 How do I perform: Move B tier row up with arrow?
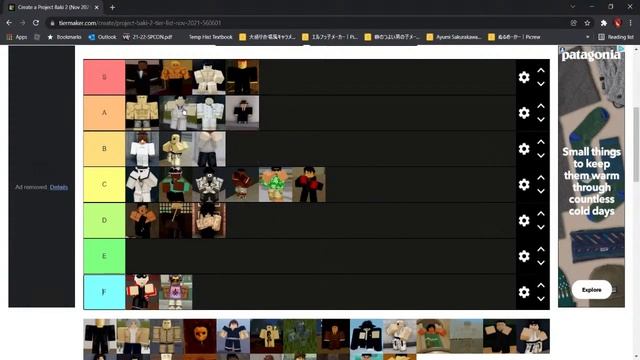coord(541,142)
